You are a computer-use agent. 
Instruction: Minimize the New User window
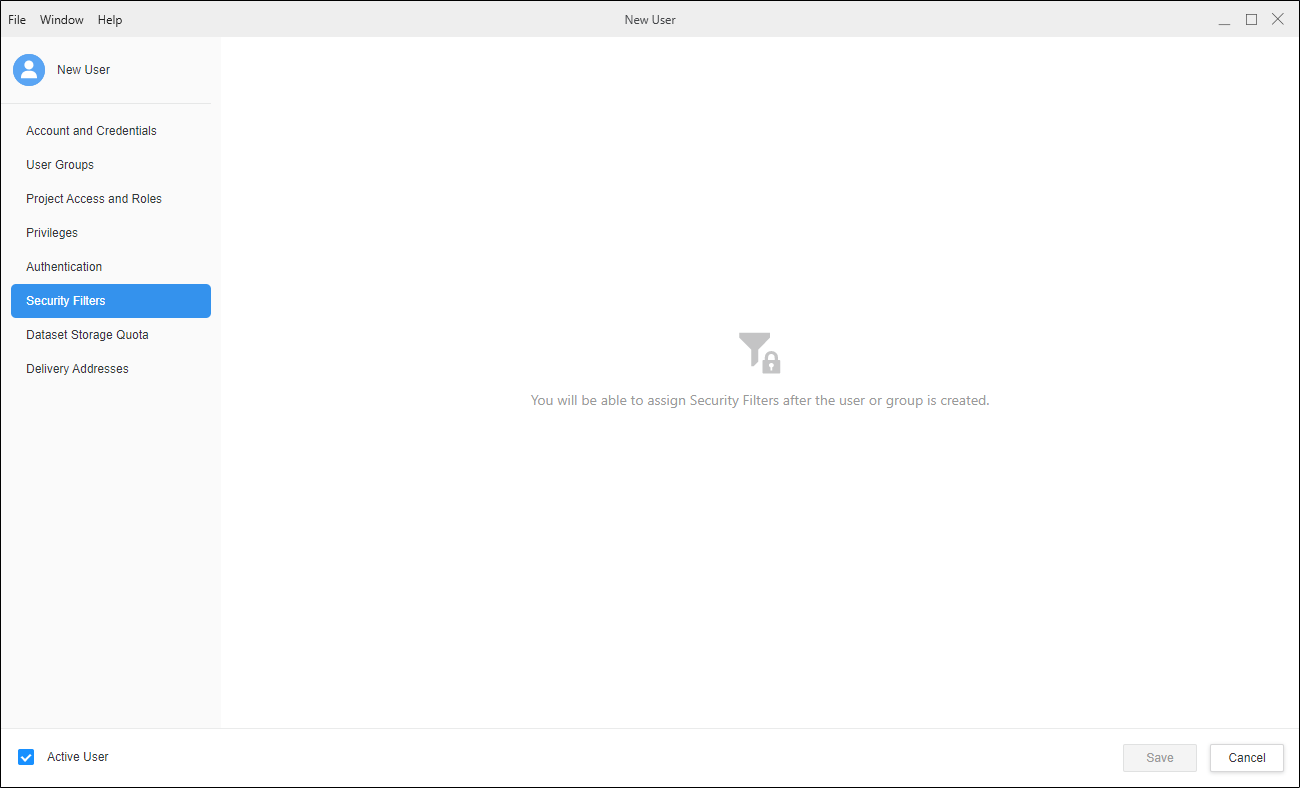(1224, 20)
